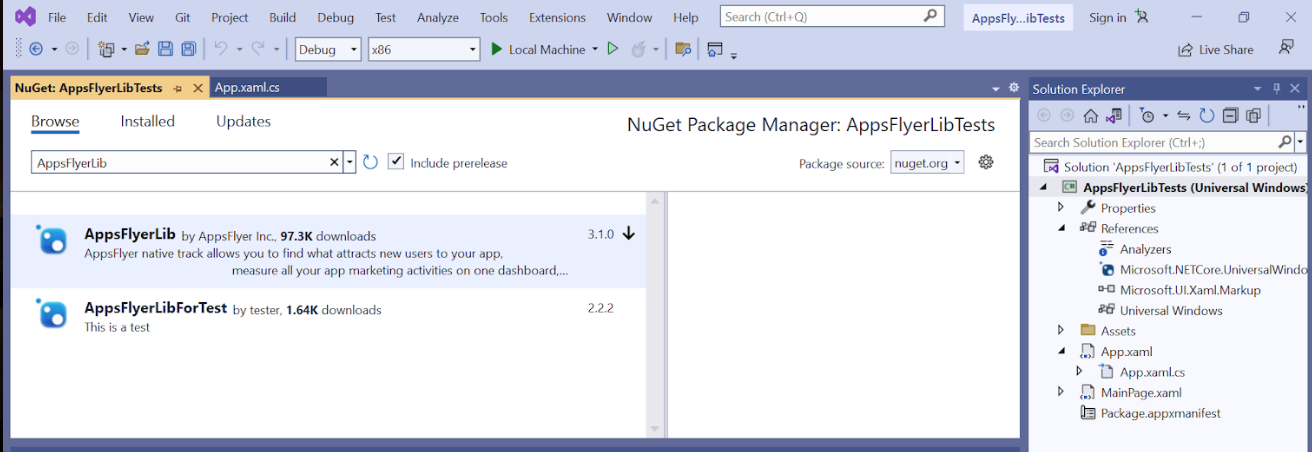1312x452 pixels.
Task: Click the Open File folder icon
Action: (142, 49)
